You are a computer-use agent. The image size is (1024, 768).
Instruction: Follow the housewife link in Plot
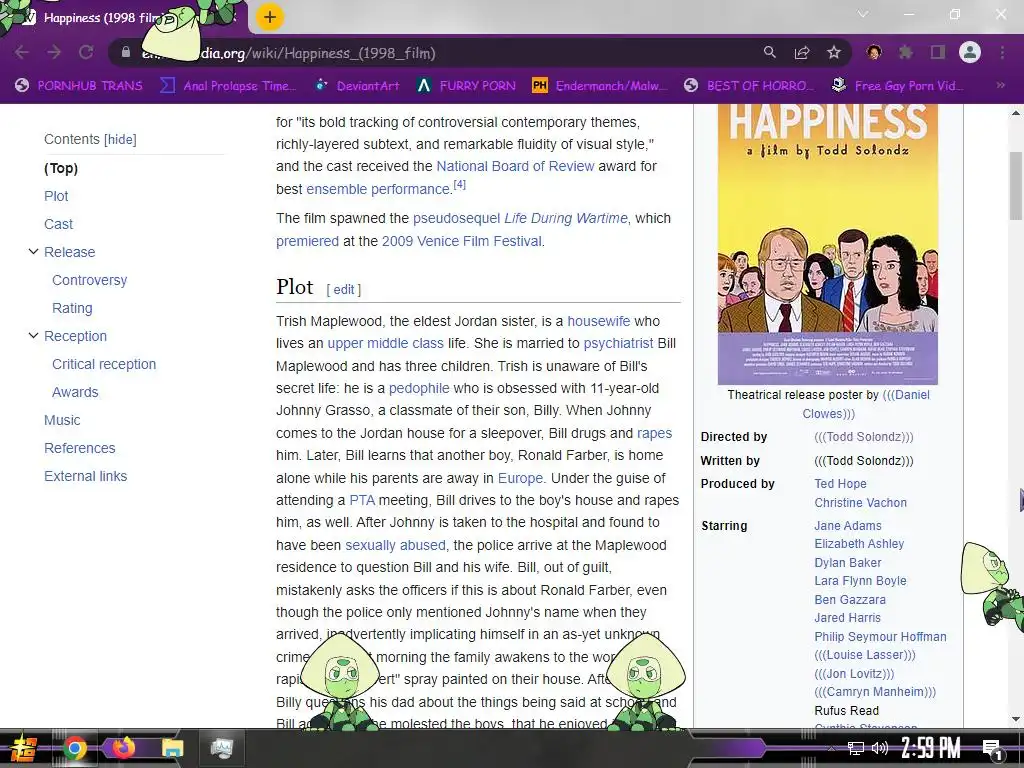coord(599,321)
